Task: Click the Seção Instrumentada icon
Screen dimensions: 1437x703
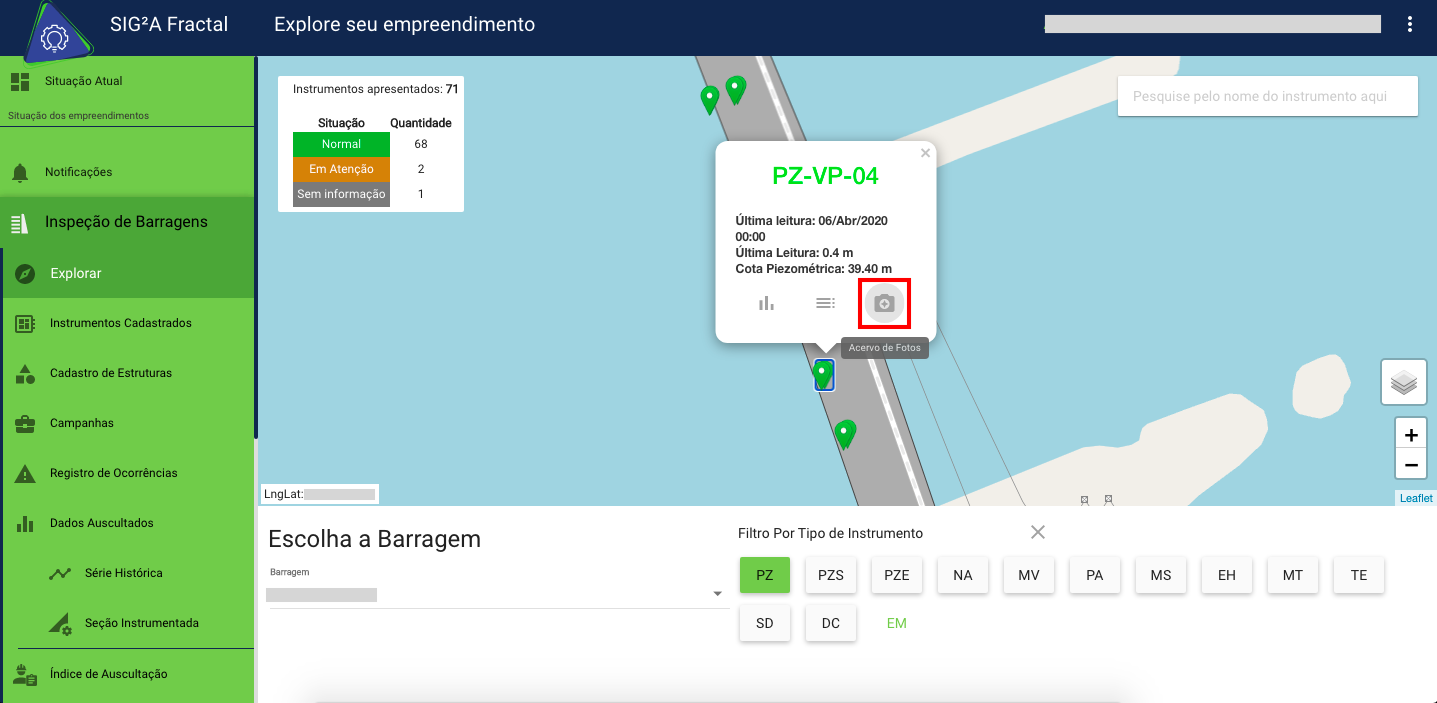Action: click(x=61, y=623)
